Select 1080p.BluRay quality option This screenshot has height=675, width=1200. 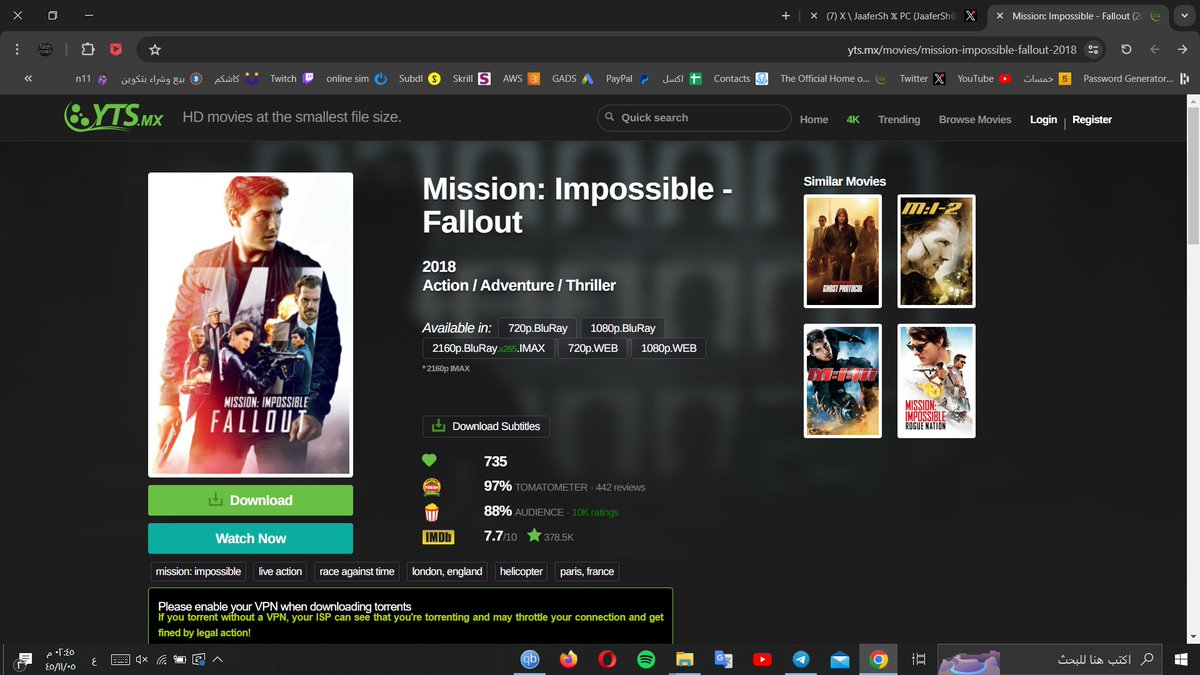point(623,328)
